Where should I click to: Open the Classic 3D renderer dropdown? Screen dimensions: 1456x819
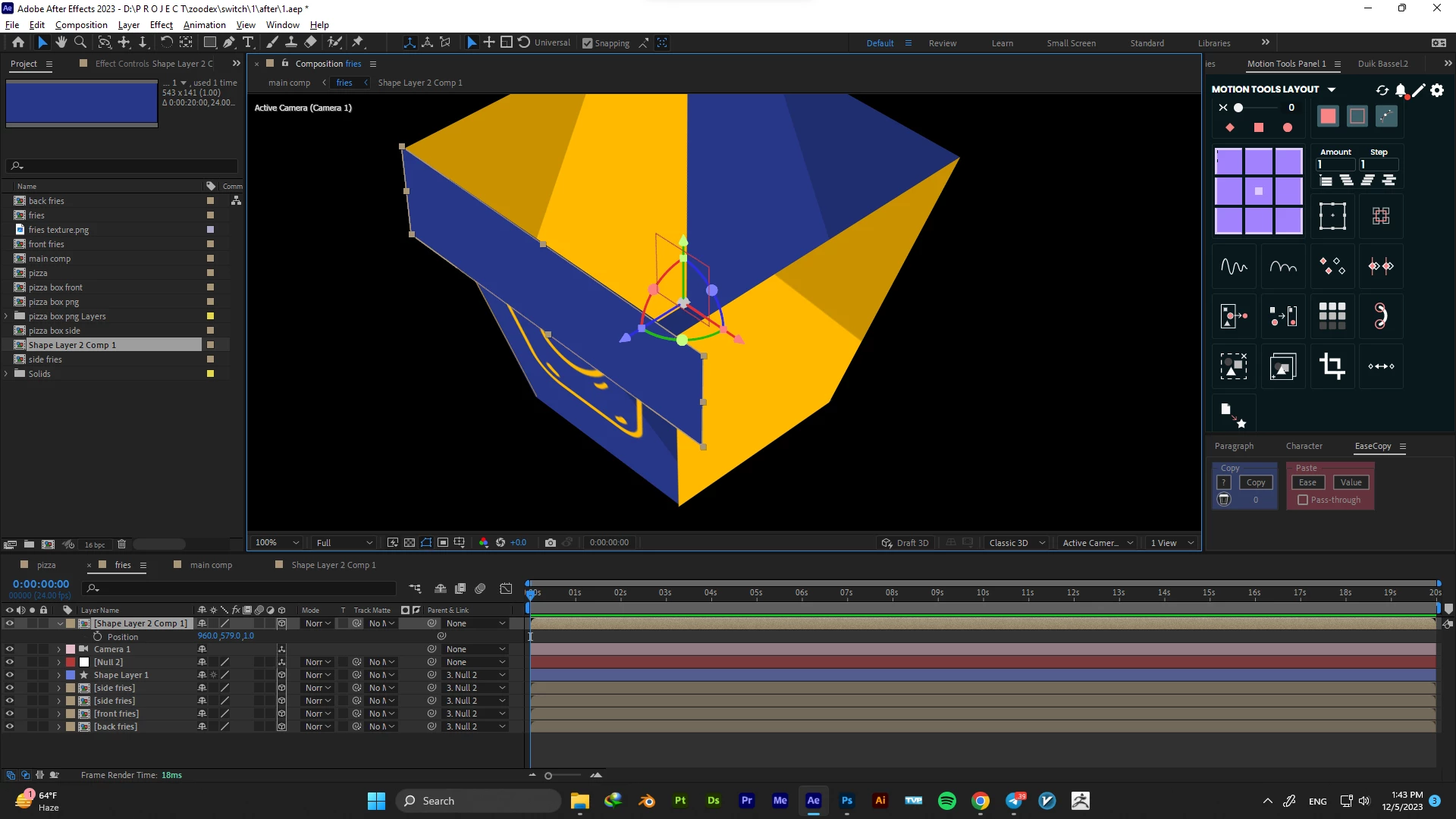[1016, 543]
